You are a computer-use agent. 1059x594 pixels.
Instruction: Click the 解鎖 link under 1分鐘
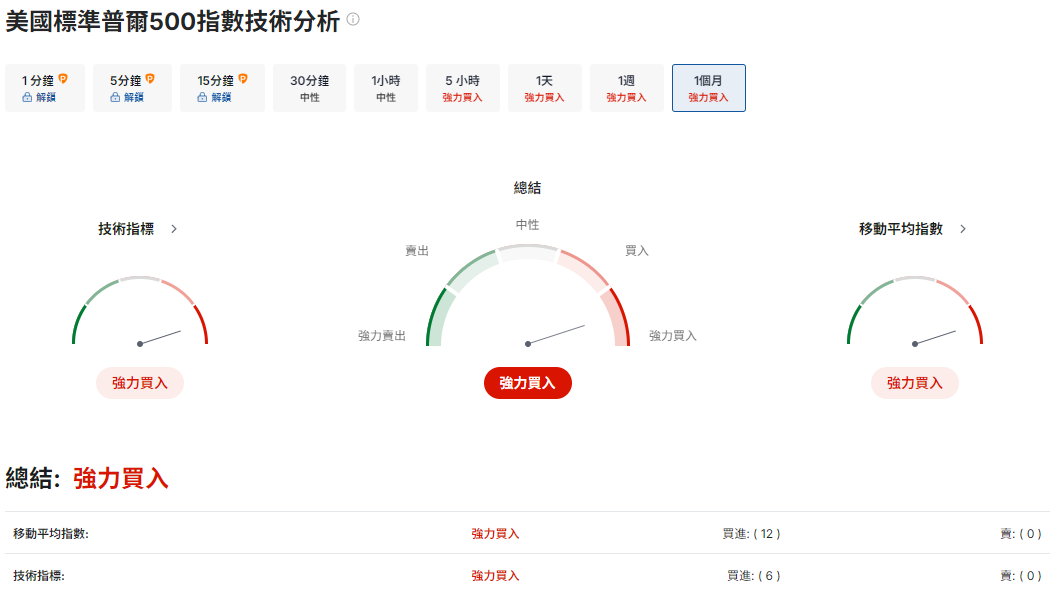pyautogui.click(x=48, y=97)
